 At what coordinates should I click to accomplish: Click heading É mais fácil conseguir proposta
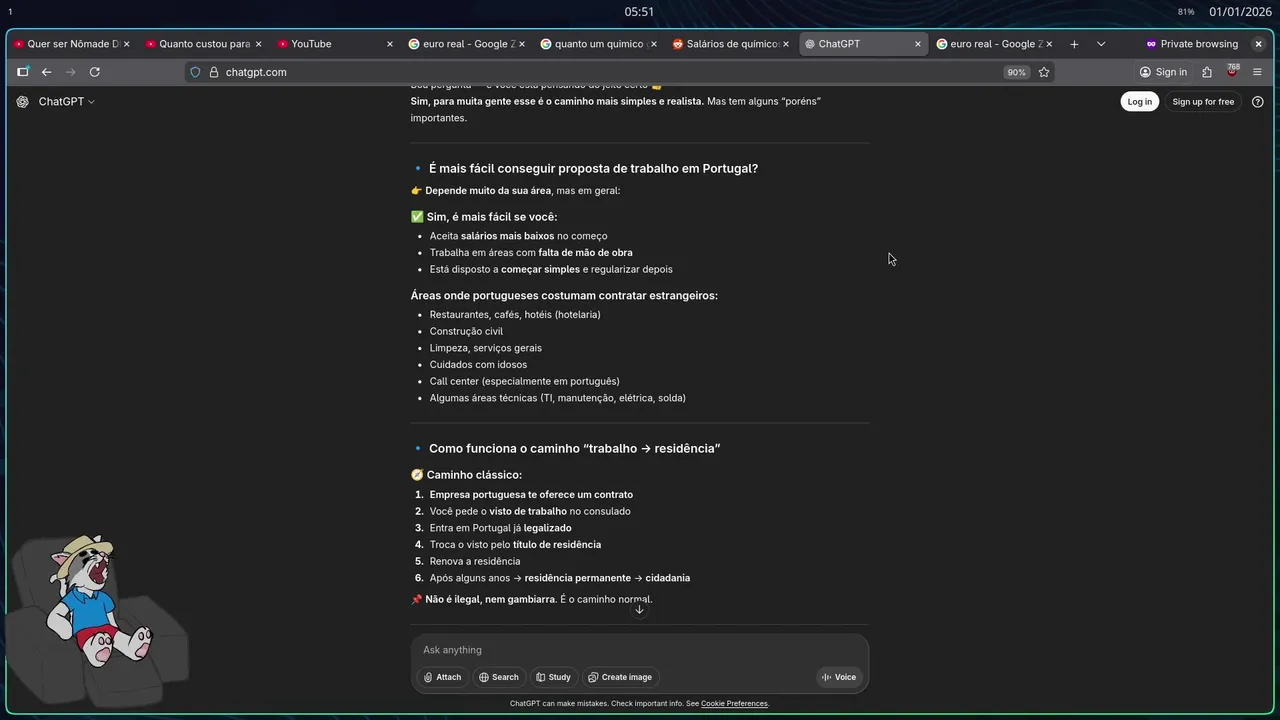[x=593, y=169]
